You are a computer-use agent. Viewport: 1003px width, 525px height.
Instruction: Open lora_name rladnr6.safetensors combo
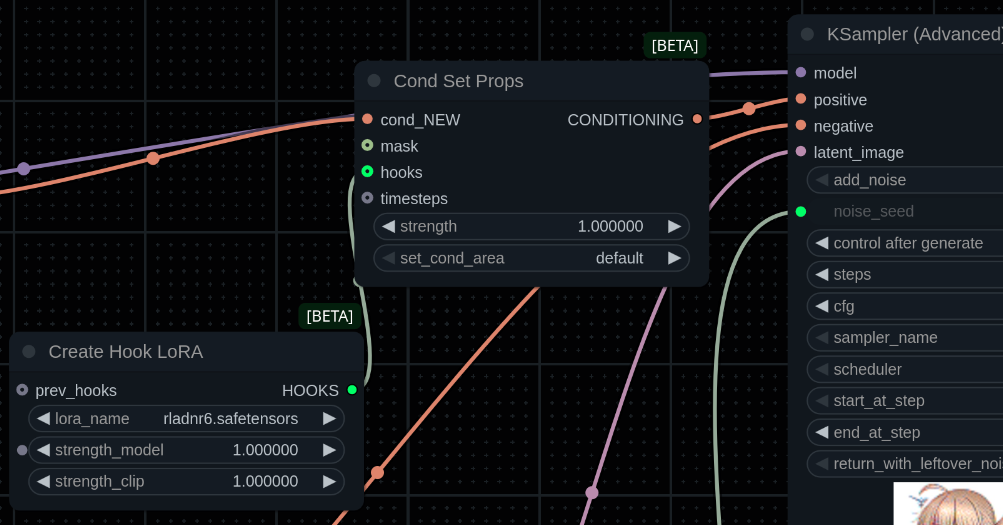[x=186, y=419]
